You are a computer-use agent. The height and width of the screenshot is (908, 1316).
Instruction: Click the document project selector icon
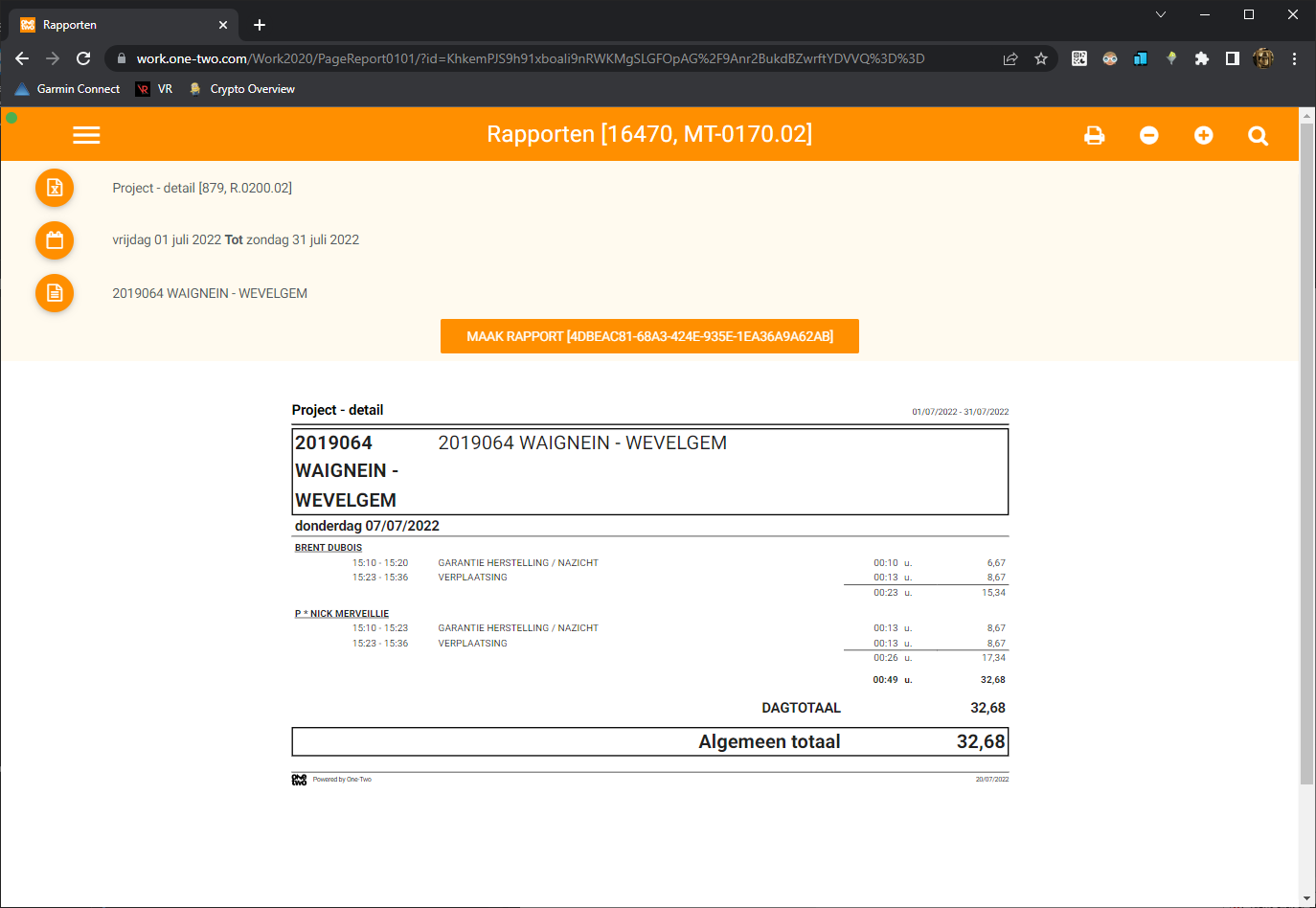click(55, 293)
